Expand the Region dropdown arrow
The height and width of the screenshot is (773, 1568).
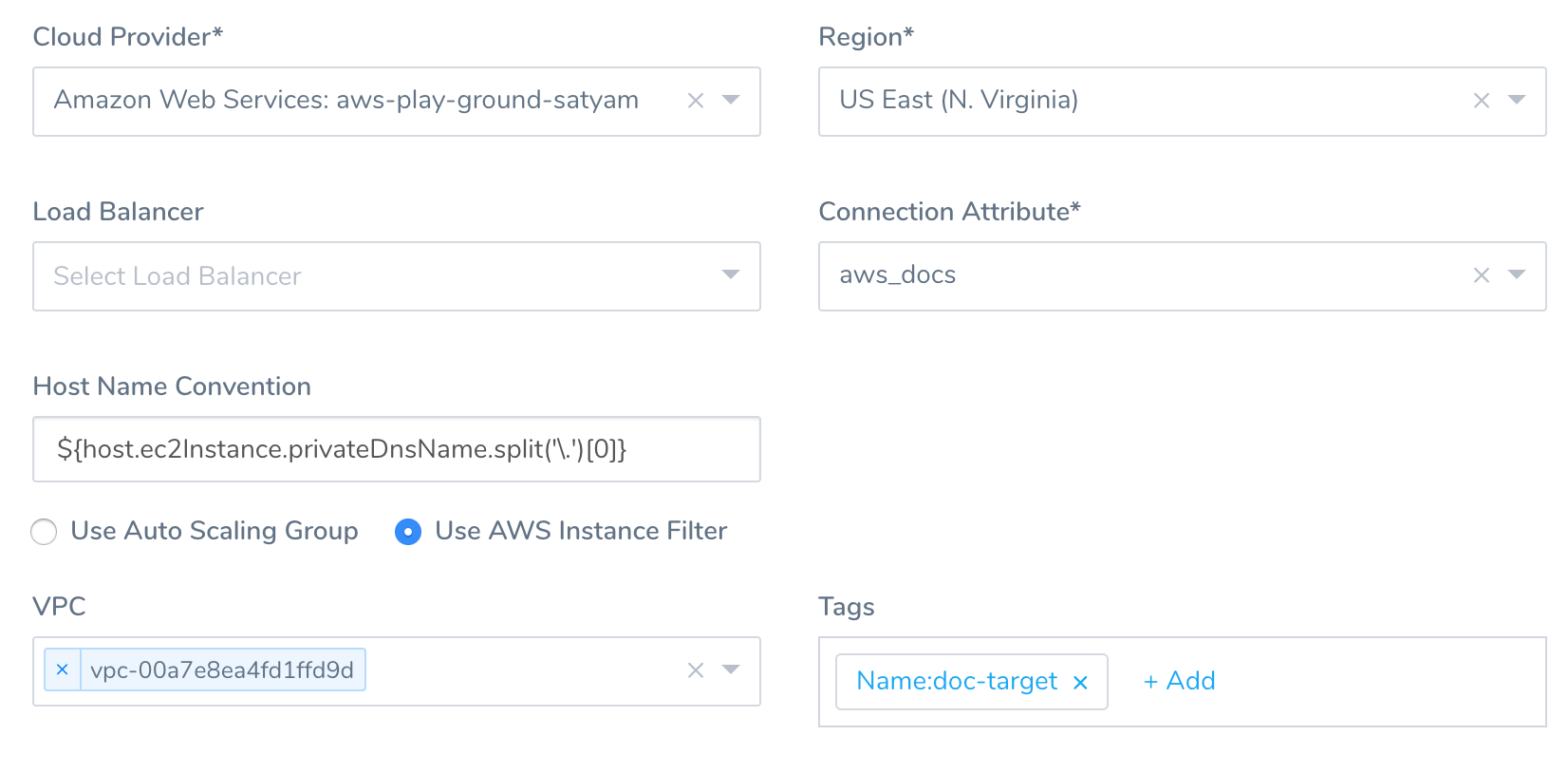coord(1517,100)
